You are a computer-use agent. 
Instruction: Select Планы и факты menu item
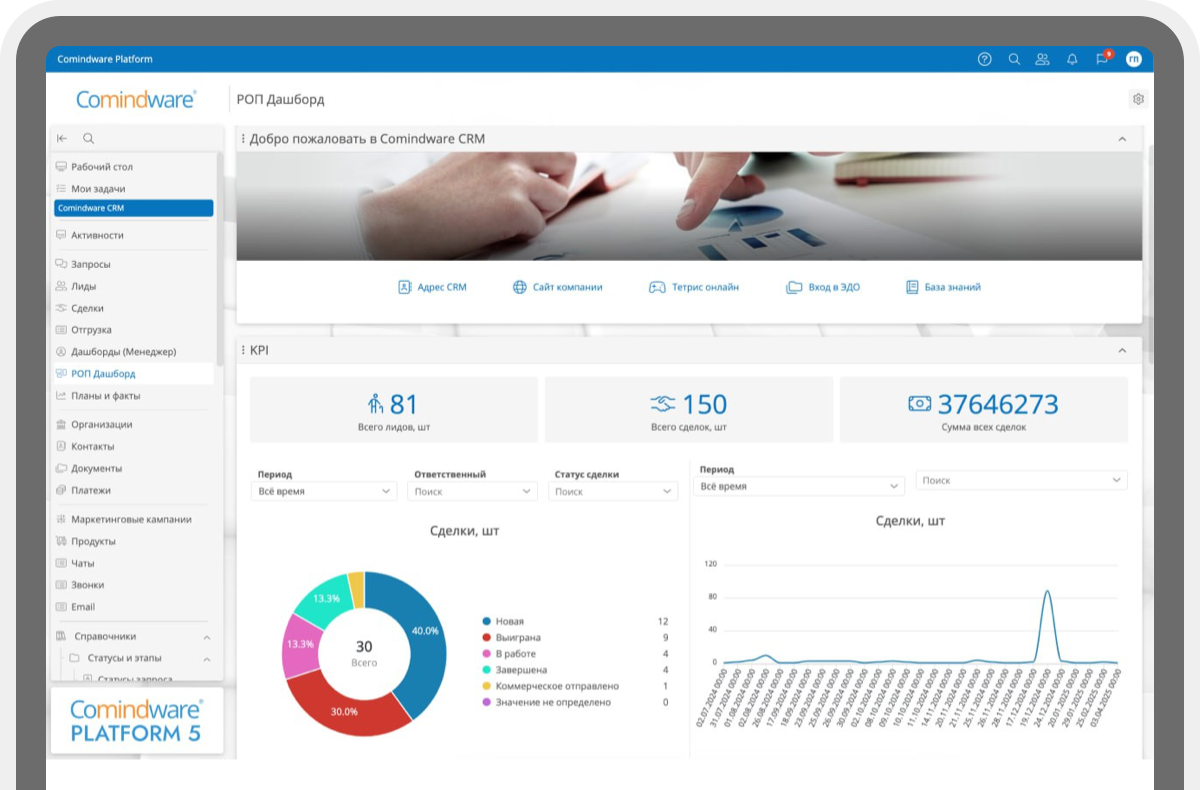point(105,396)
